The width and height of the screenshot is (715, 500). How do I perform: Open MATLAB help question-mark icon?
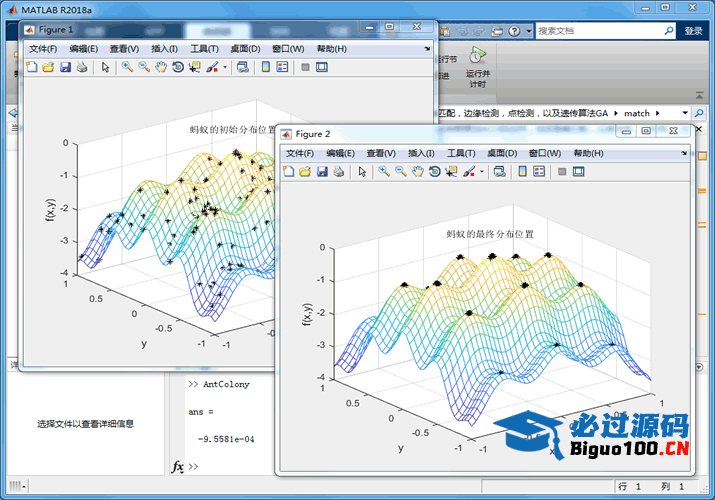[514, 31]
